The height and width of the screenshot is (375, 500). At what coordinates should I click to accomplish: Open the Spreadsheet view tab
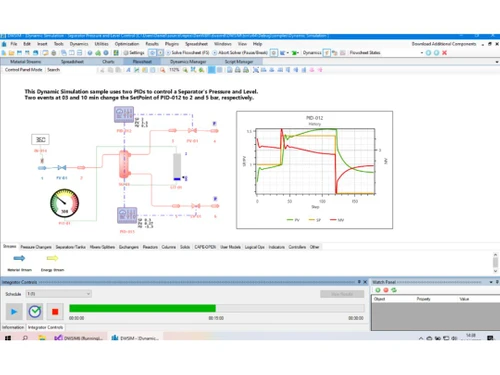(72, 62)
